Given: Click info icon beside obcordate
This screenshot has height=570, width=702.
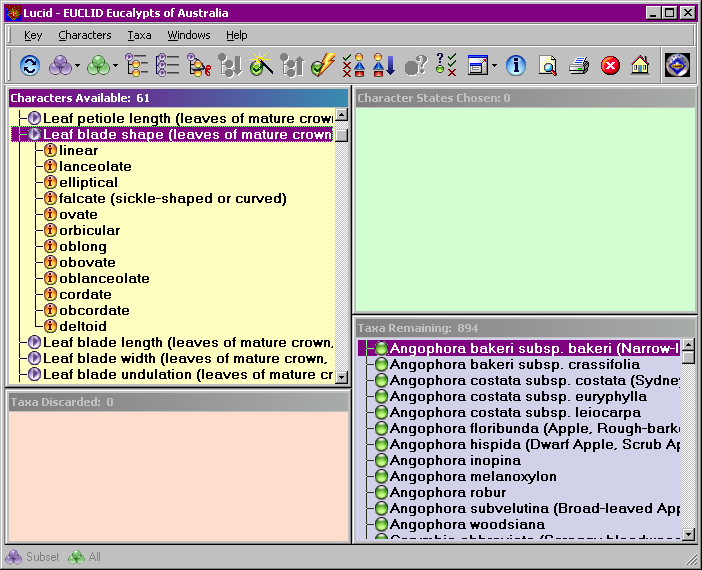Looking at the screenshot, I should coord(51,310).
